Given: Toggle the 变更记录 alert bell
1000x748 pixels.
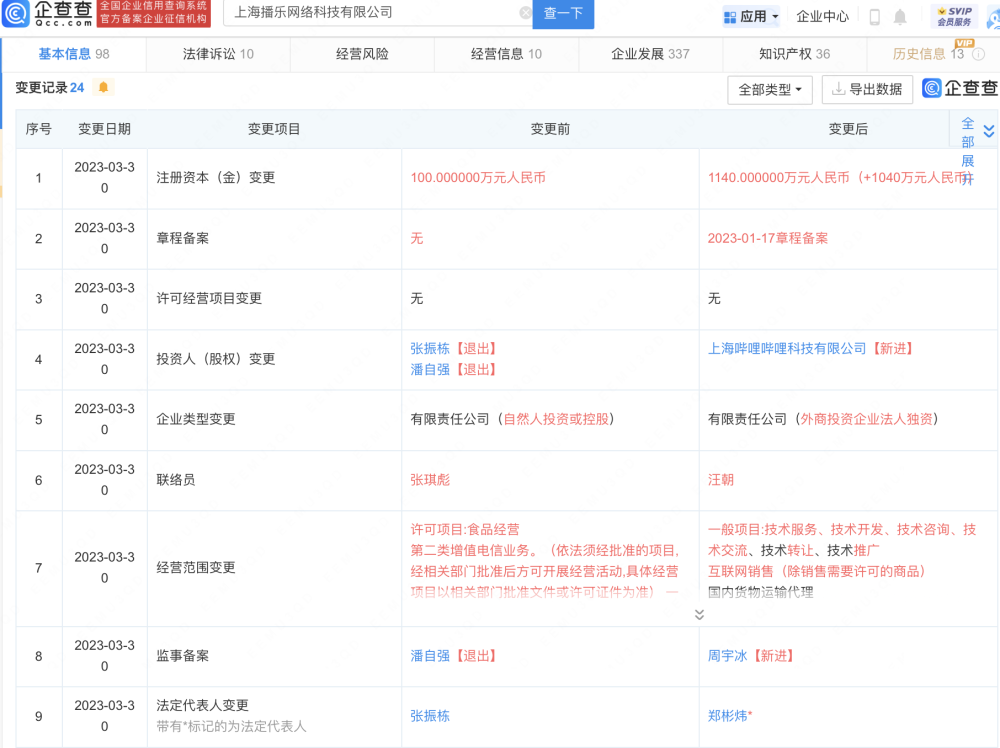Looking at the screenshot, I should 103,87.
